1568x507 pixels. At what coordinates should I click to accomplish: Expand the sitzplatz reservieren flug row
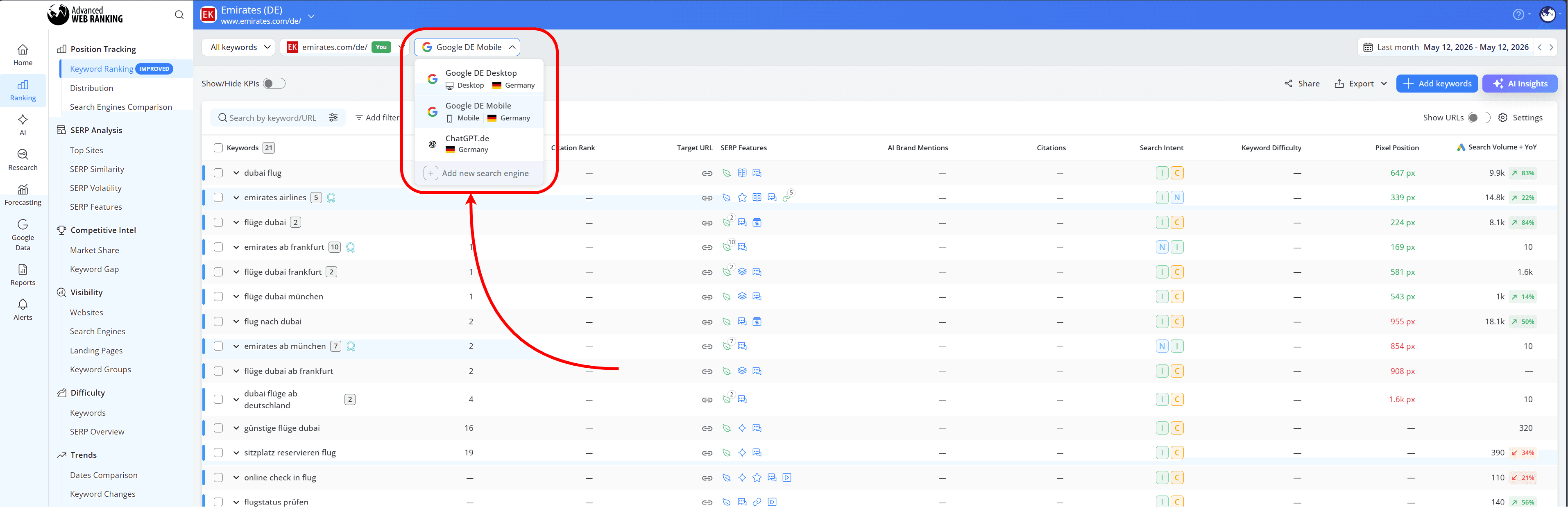pyautogui.click(x=236, y=453)
